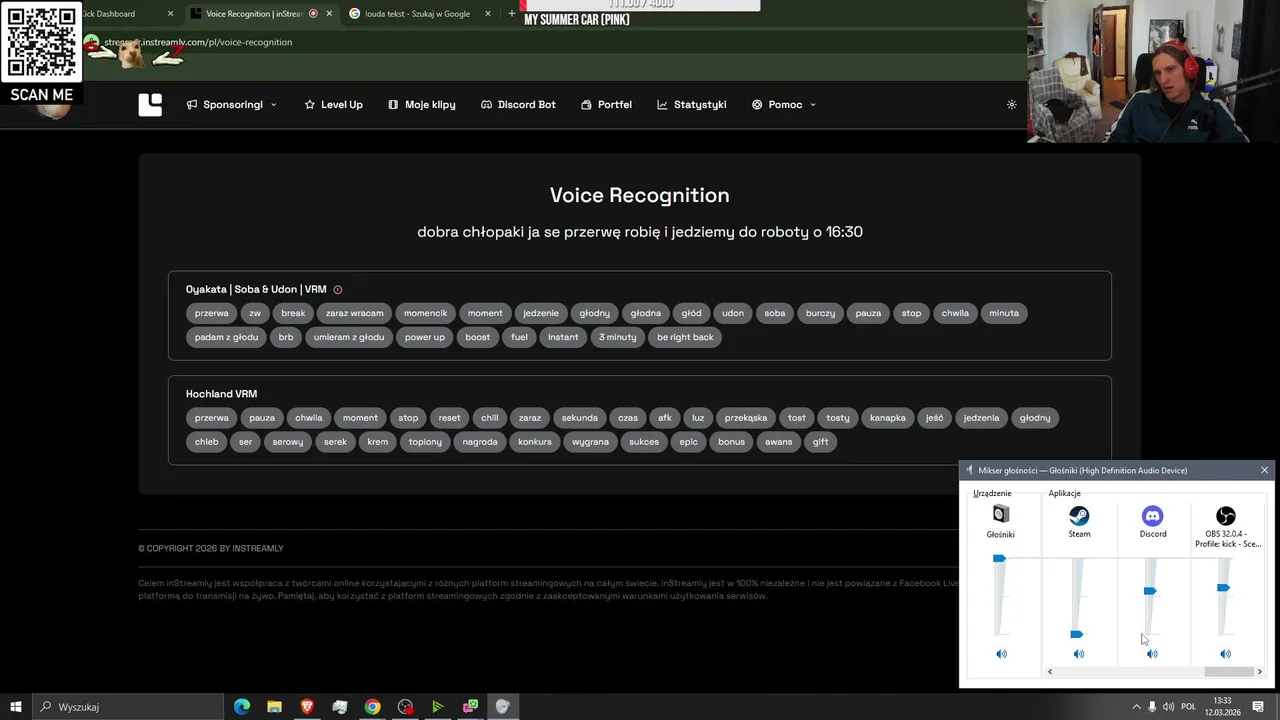Click the Discord volume slider handle
Viewport: 1280px width, 720px height.
click(x=1150, y=591)
